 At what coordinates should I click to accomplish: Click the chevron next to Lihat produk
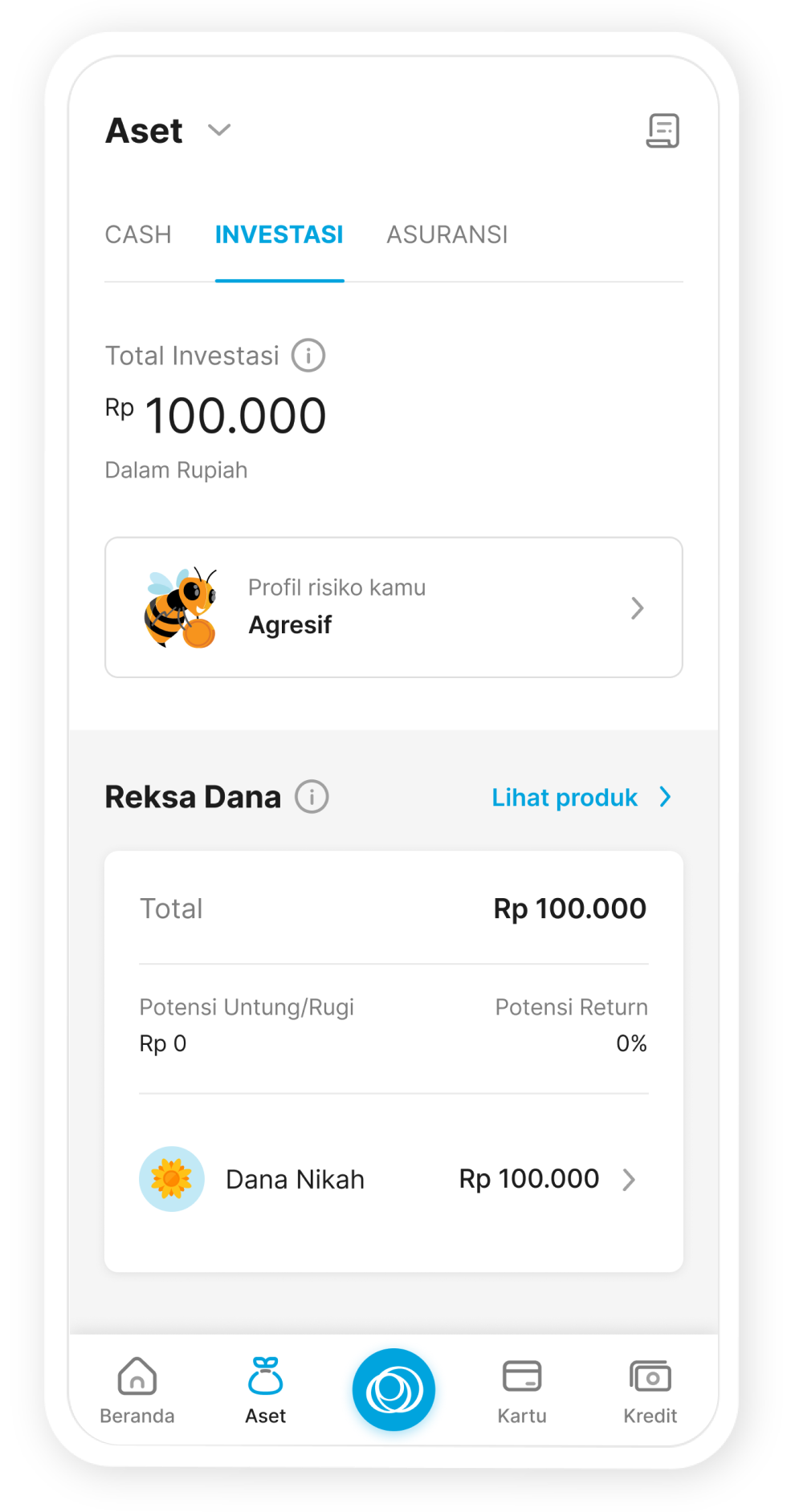tap(665, 797)
